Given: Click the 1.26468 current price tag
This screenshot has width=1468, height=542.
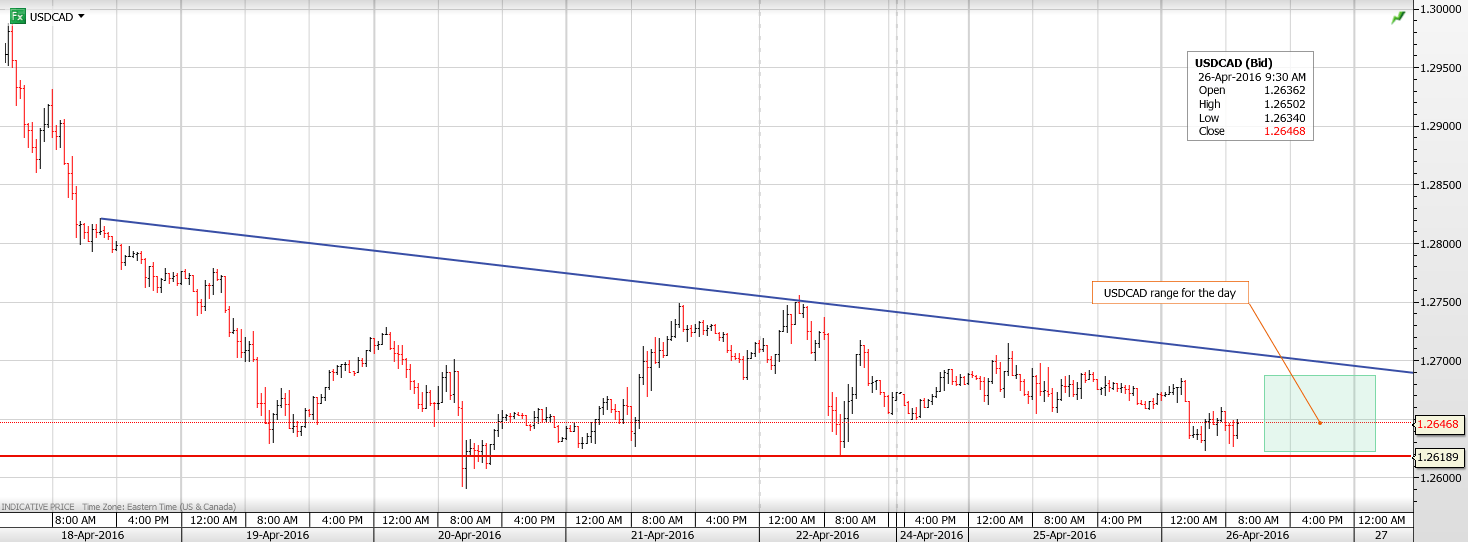Looking at the screenshot, I should (1440, 425).
